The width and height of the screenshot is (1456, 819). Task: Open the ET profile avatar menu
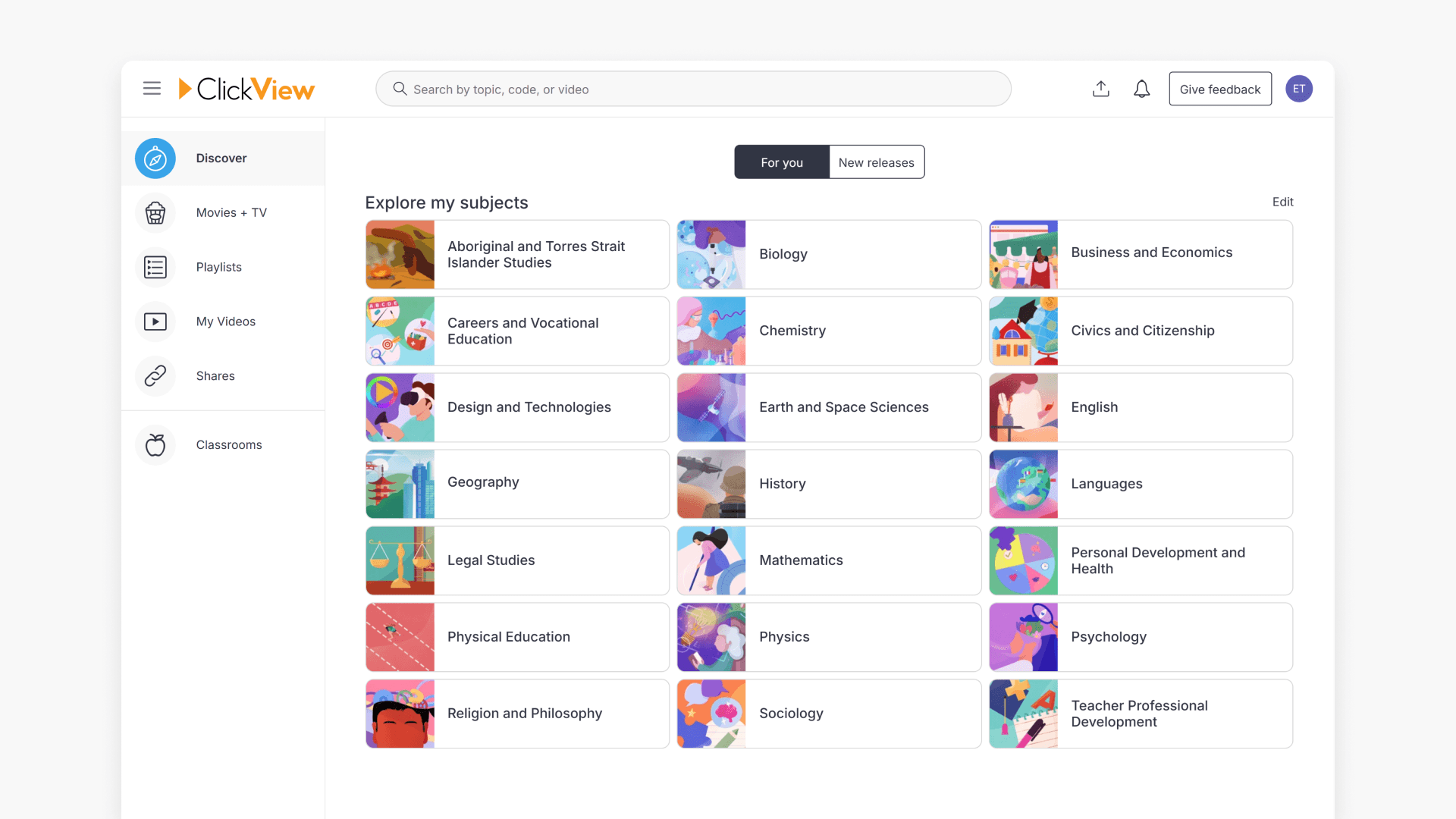pos(1299,89)
